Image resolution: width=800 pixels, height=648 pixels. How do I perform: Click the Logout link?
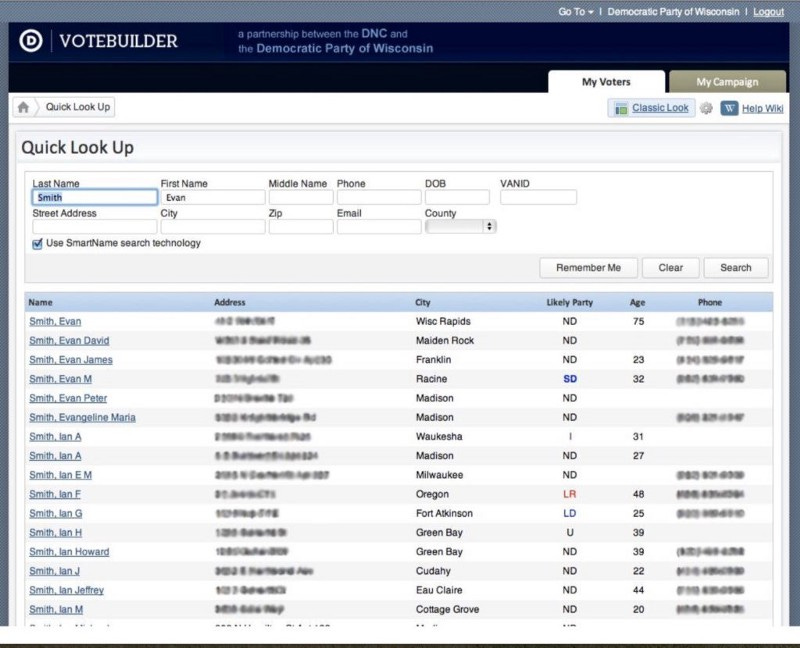tap(768, 12)
